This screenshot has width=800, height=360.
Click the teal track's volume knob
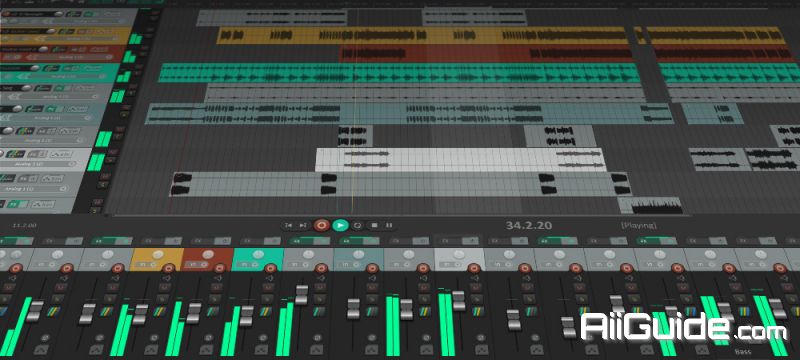pyautogui.click(x=35, y=68)
